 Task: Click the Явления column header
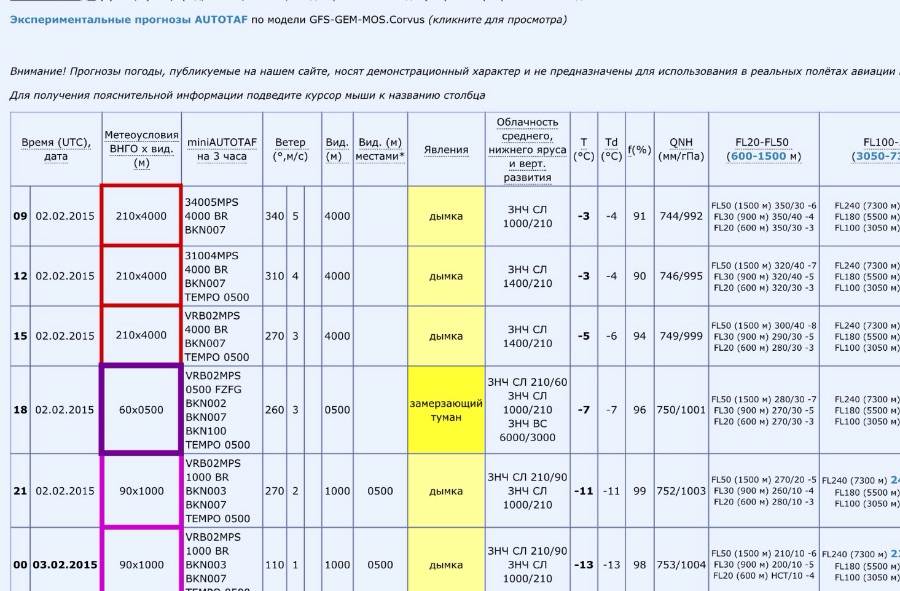point(445,150)
